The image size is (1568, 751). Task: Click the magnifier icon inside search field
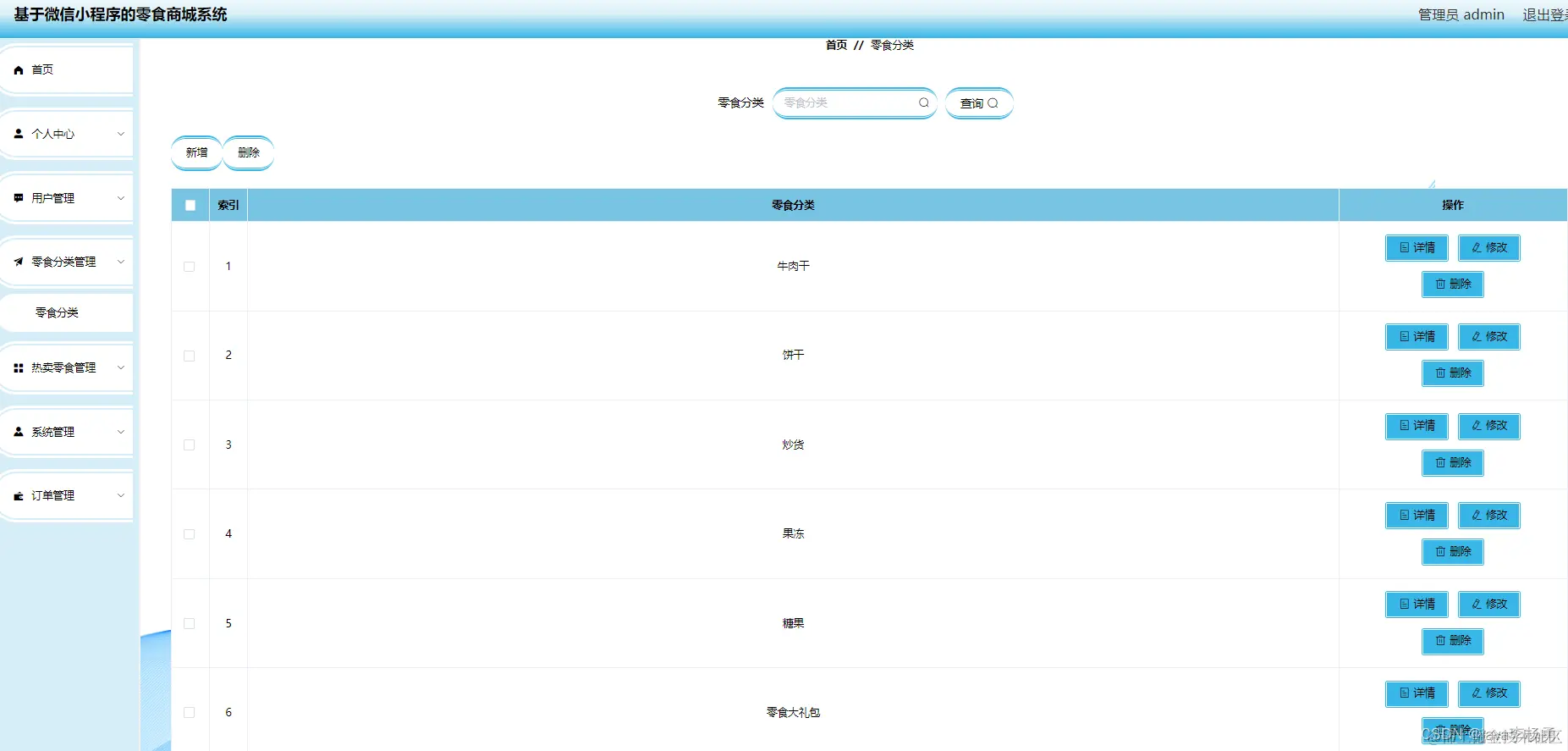click(924, 102)
